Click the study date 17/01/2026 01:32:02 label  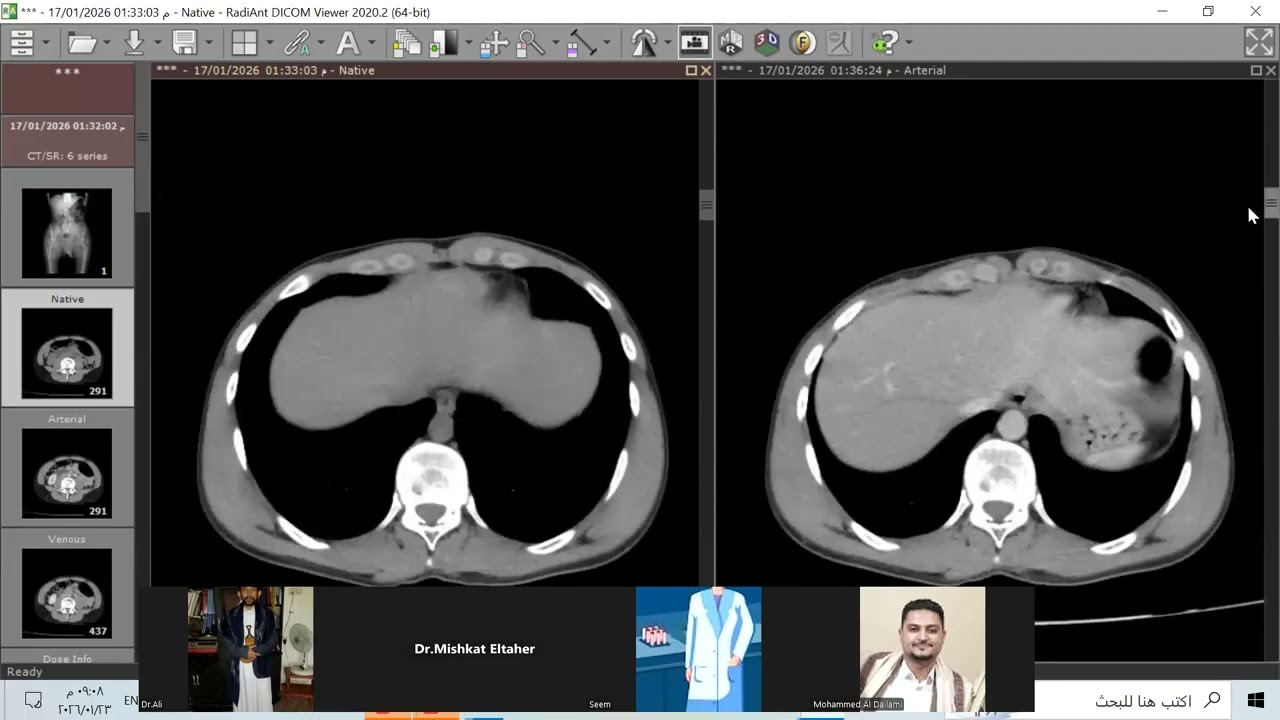pos(67,126)
